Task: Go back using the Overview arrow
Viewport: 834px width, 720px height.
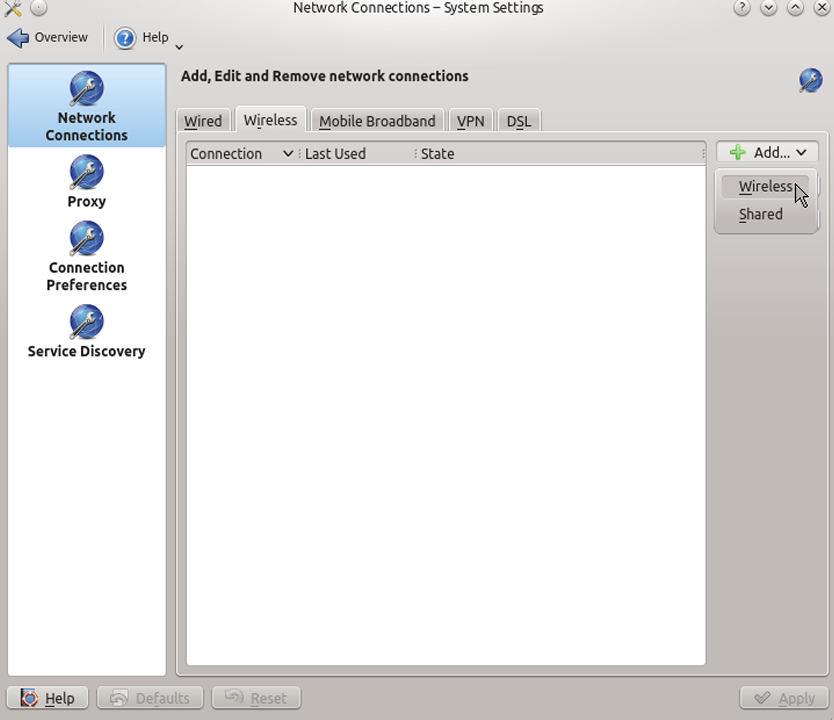Action: [x=18, y=38]
